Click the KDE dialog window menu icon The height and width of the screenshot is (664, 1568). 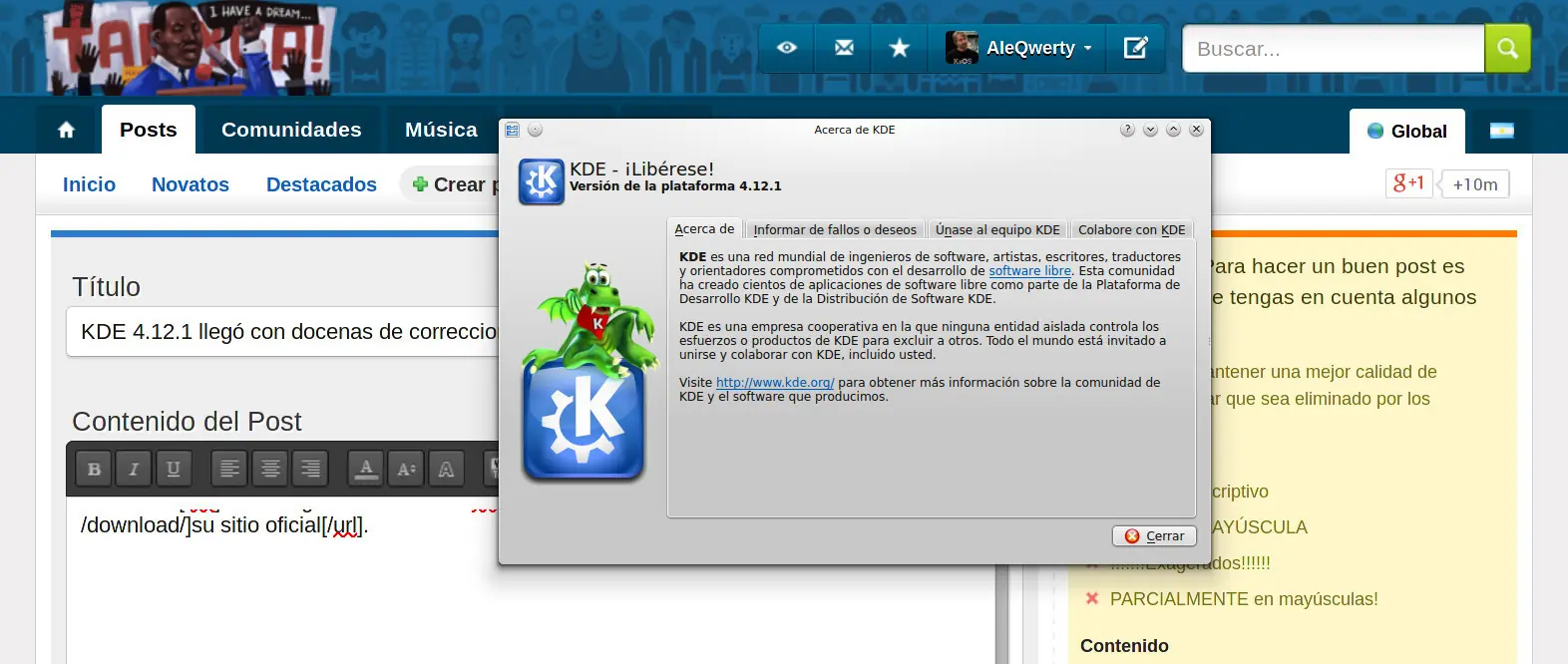point(512,130)
